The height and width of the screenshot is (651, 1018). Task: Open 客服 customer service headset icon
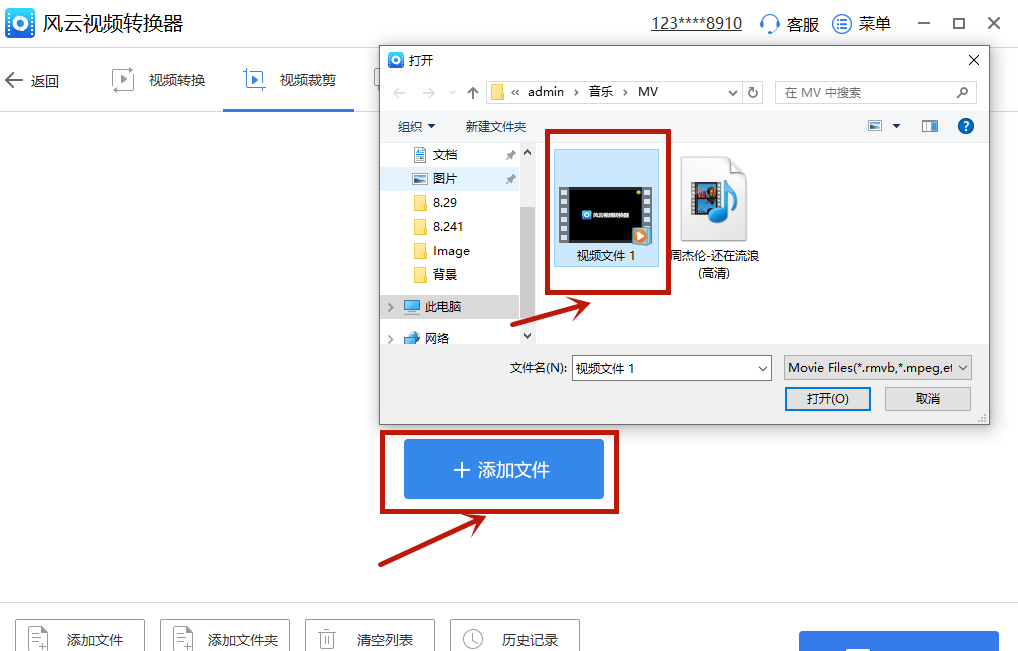769,24
